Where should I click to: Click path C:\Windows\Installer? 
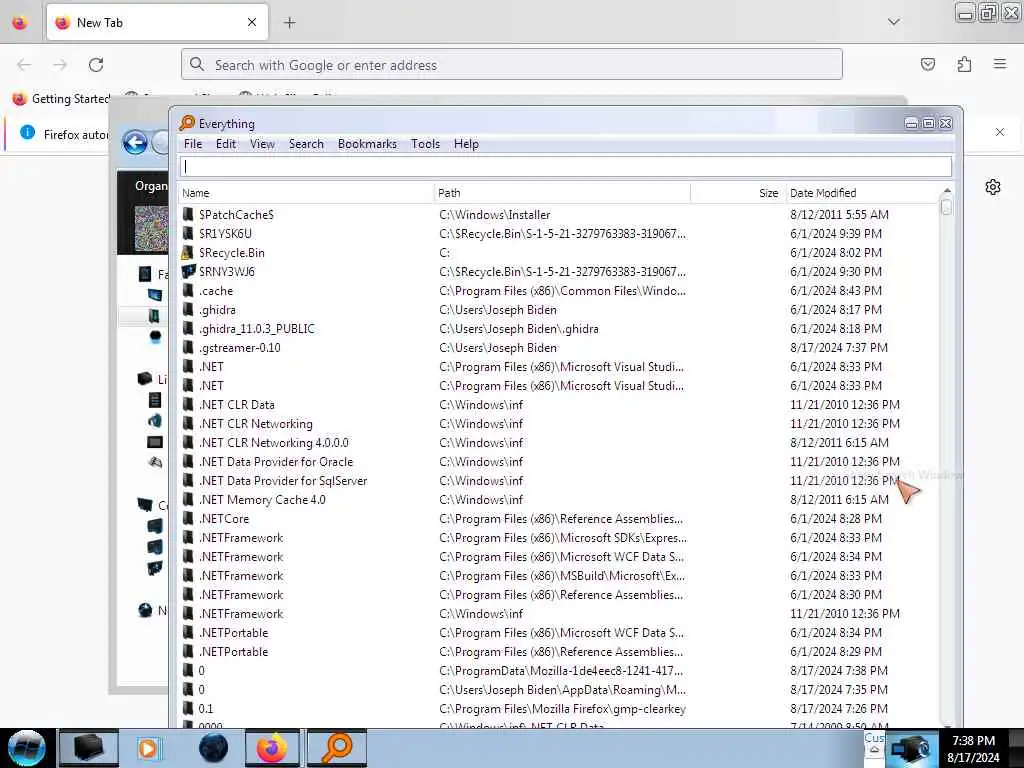click(x=494, y=214)
